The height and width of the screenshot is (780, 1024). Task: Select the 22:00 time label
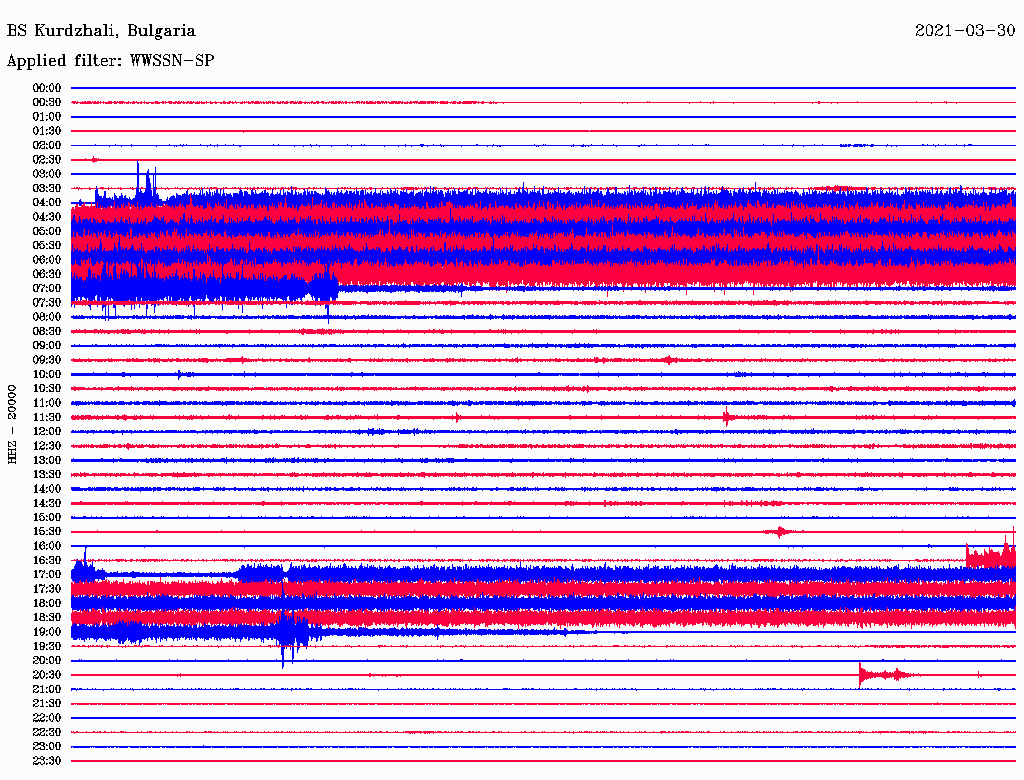click(47, 718)
